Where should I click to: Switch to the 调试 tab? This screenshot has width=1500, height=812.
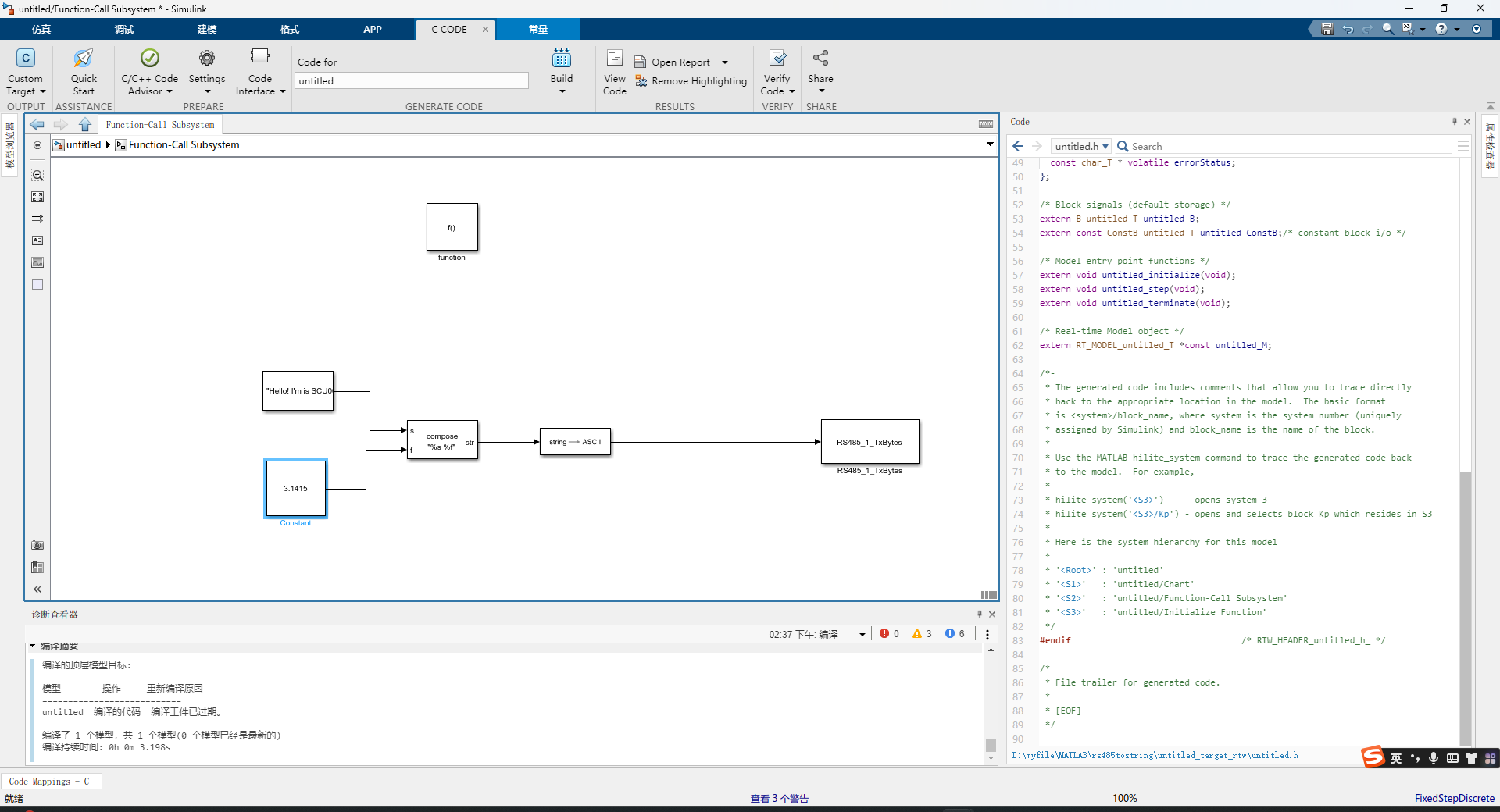pos(124,29)
